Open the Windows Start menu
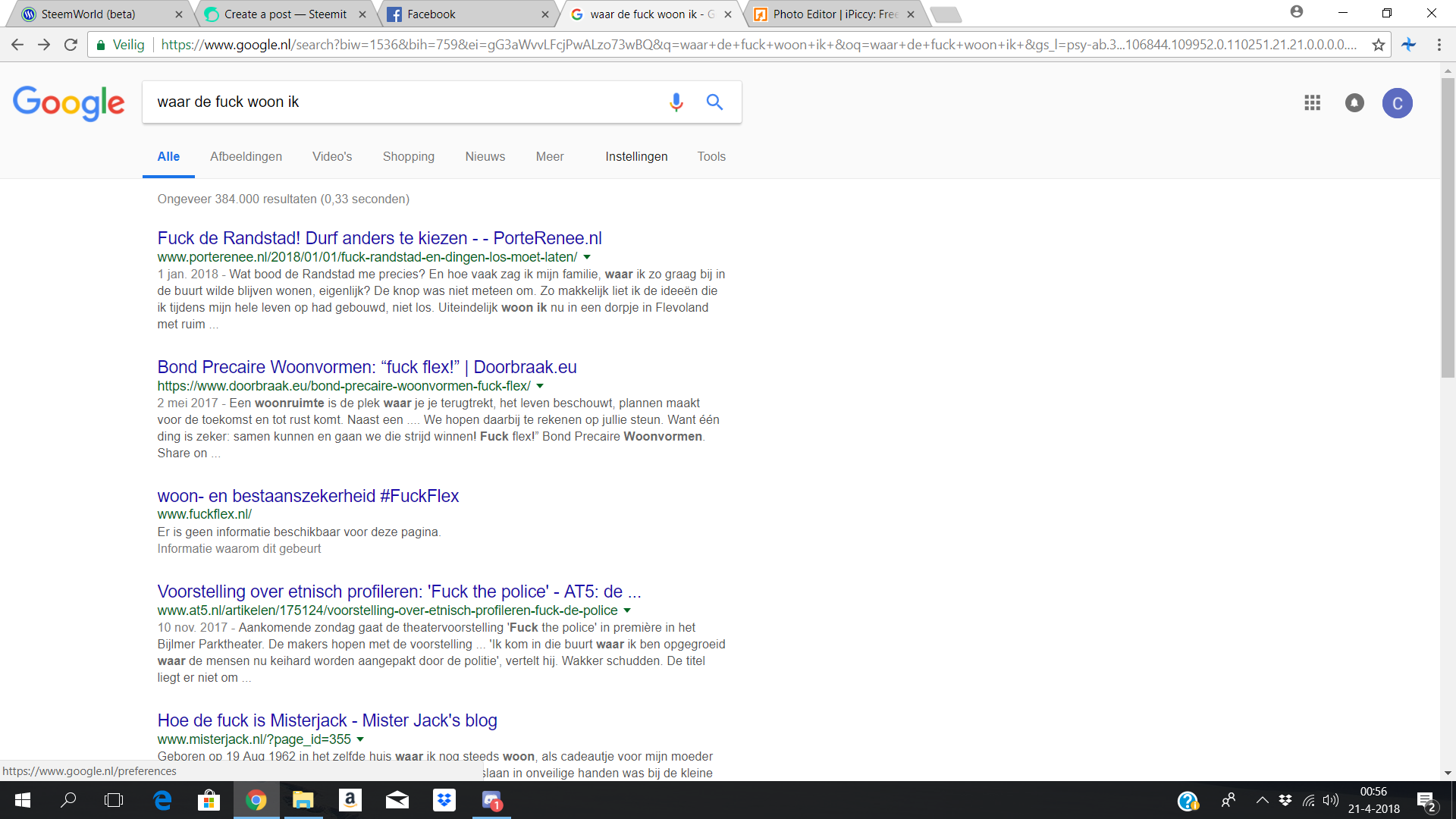 [22, 800]
